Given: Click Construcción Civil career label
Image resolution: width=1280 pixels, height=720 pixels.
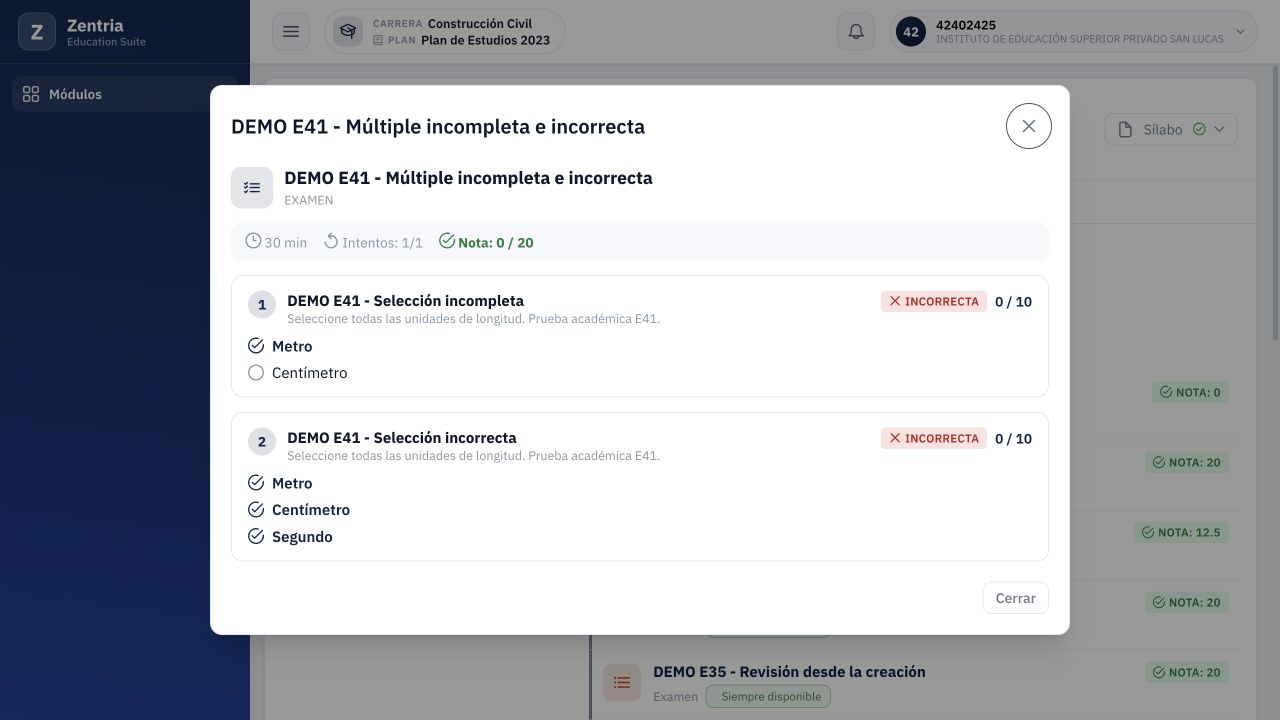Looking at the screenshot, I should [480, 23].
